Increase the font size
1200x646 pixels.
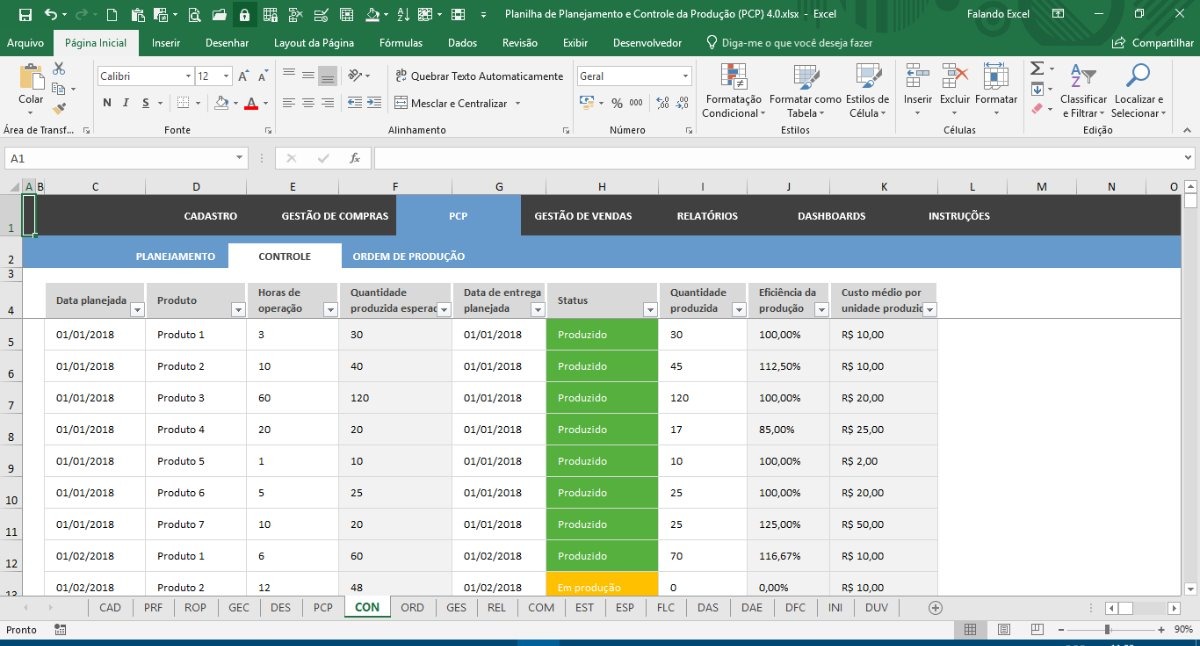(x=245, y=76)
